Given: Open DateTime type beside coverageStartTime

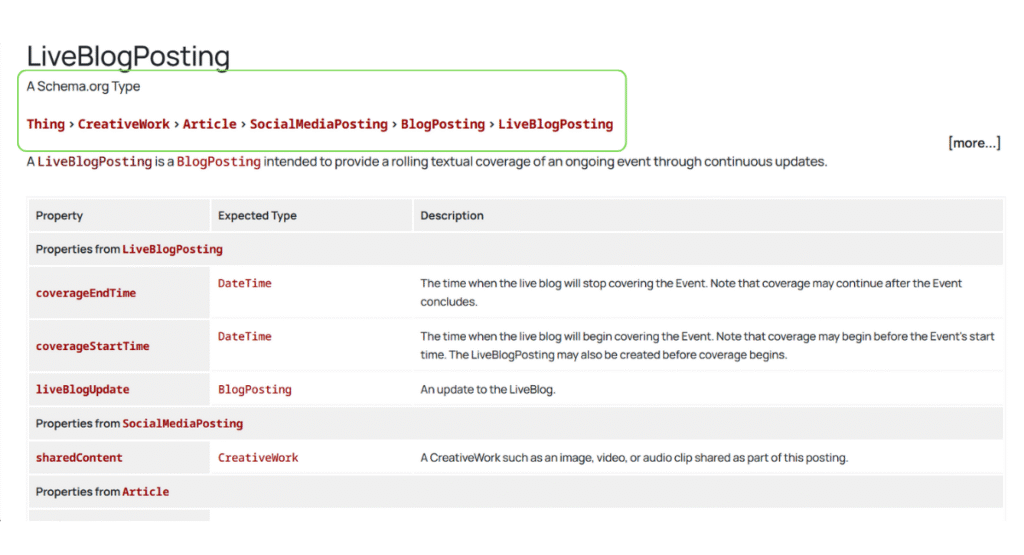Looking at the screenshot, I should pos(244,337).
